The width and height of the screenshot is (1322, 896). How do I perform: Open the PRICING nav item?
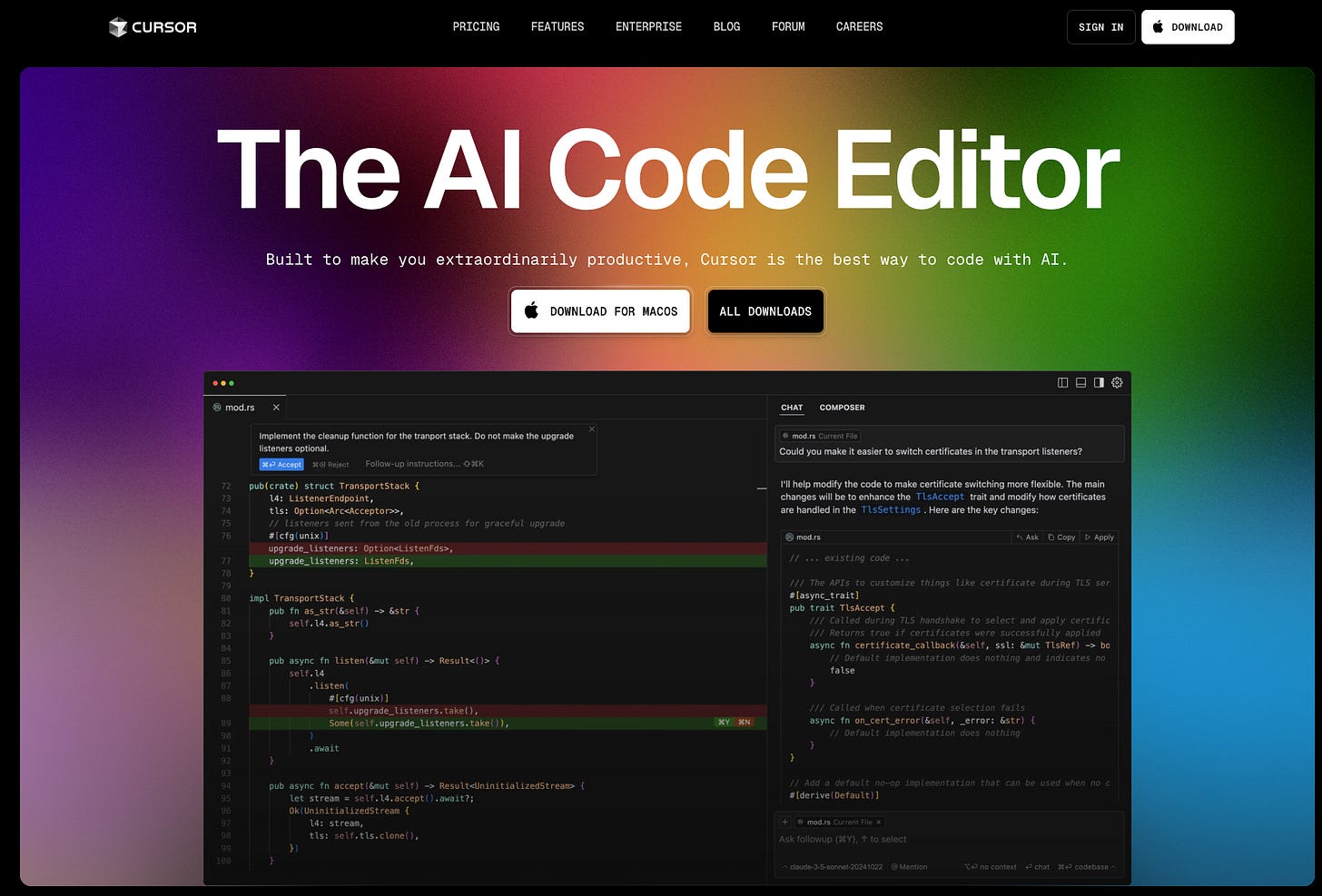[476, 27]
